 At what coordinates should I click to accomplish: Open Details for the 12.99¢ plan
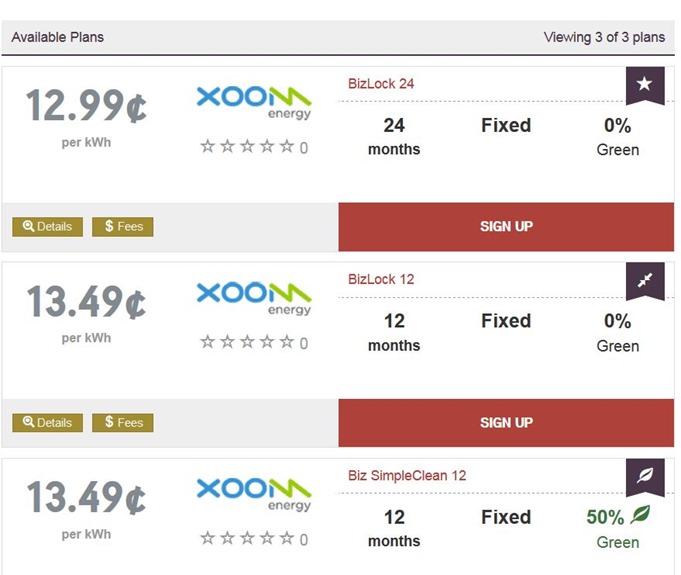48,227
